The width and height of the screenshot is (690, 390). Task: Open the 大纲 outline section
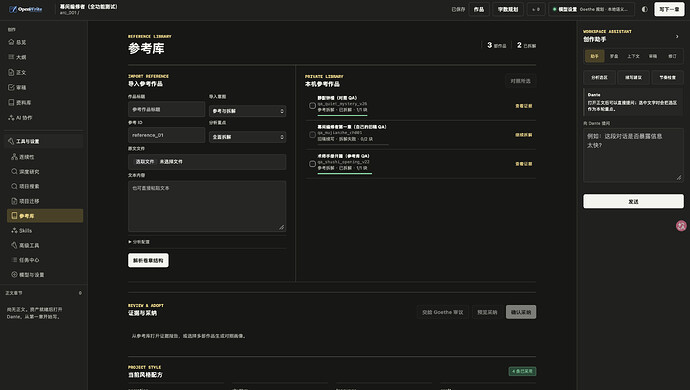(18, 57)
